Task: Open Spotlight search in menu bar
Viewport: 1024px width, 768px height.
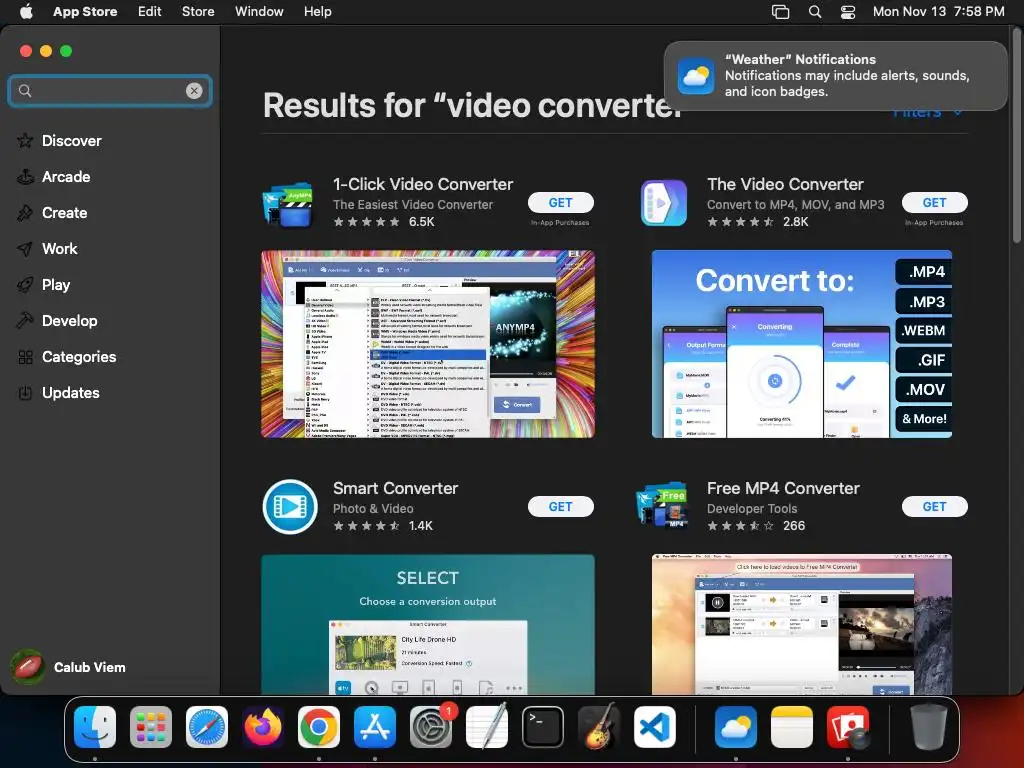Action: (x=815, y=11)
